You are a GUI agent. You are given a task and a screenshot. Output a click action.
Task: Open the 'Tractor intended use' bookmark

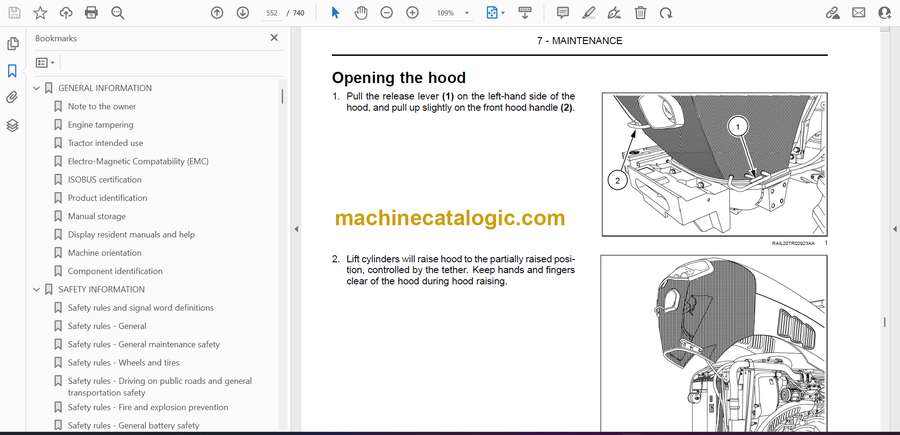tap(105, 143)
